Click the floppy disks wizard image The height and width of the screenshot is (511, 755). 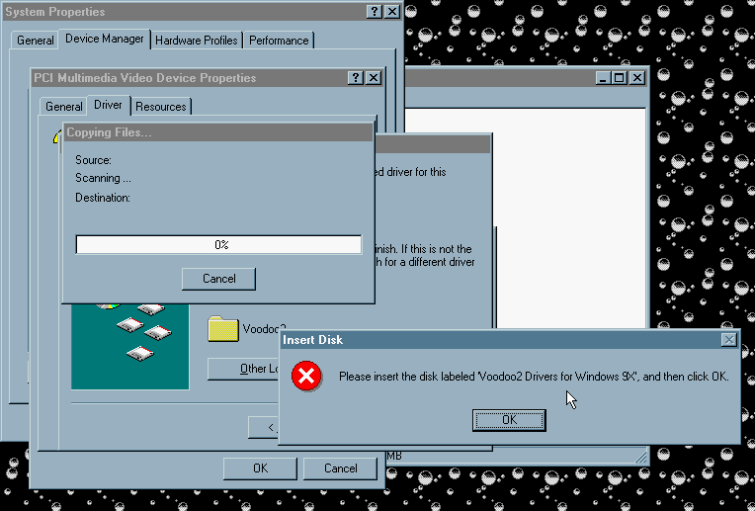tap(130, 346)
